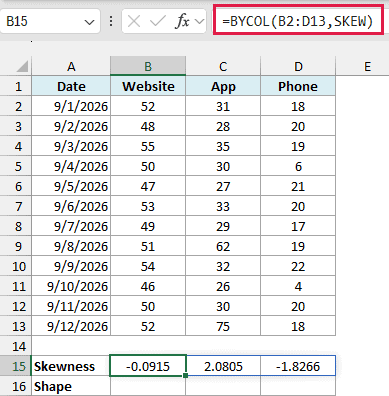Select Website value 46
The height and width of the screenshot is (396, 389).
[148, 286]
